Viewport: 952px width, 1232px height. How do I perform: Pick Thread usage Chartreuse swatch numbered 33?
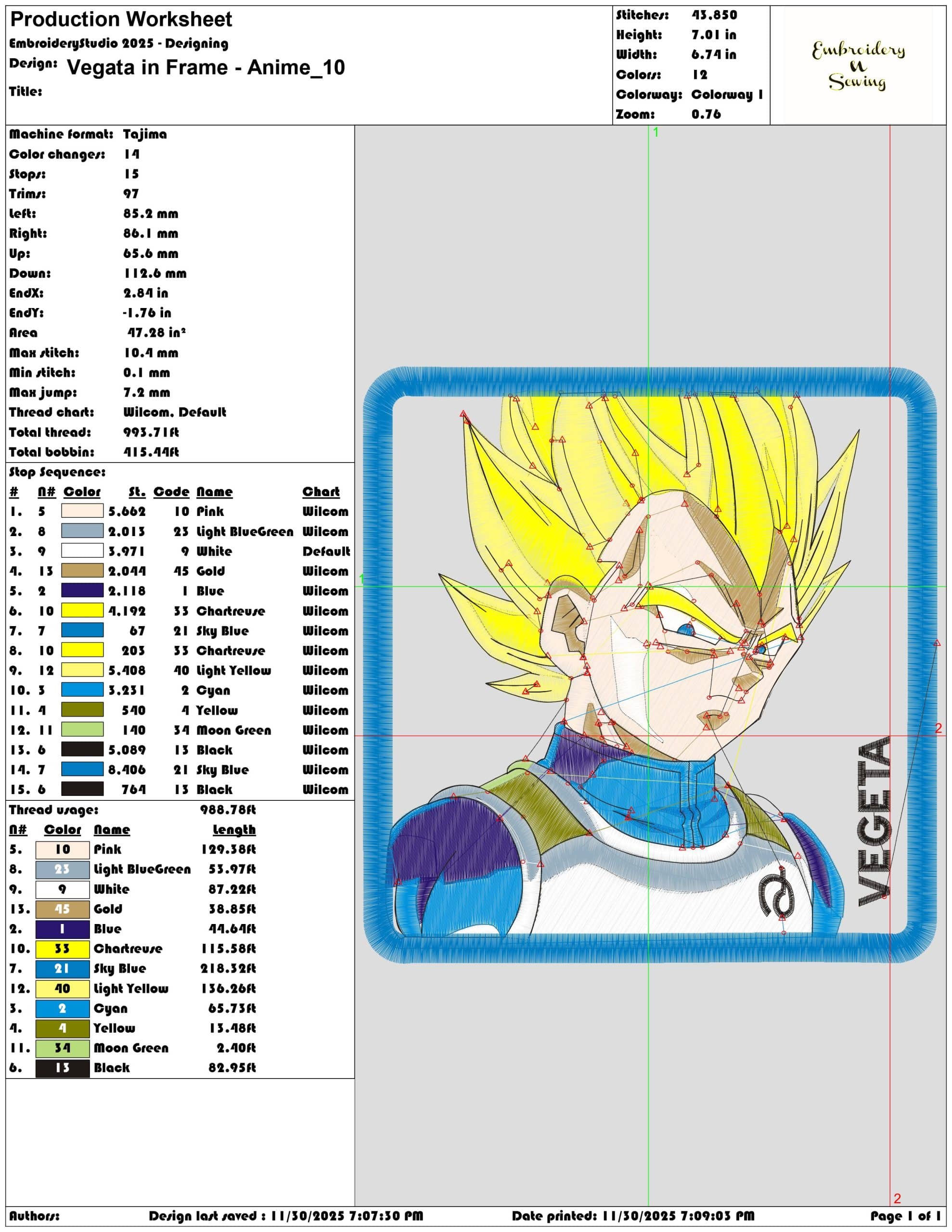(x=63, y=949)
